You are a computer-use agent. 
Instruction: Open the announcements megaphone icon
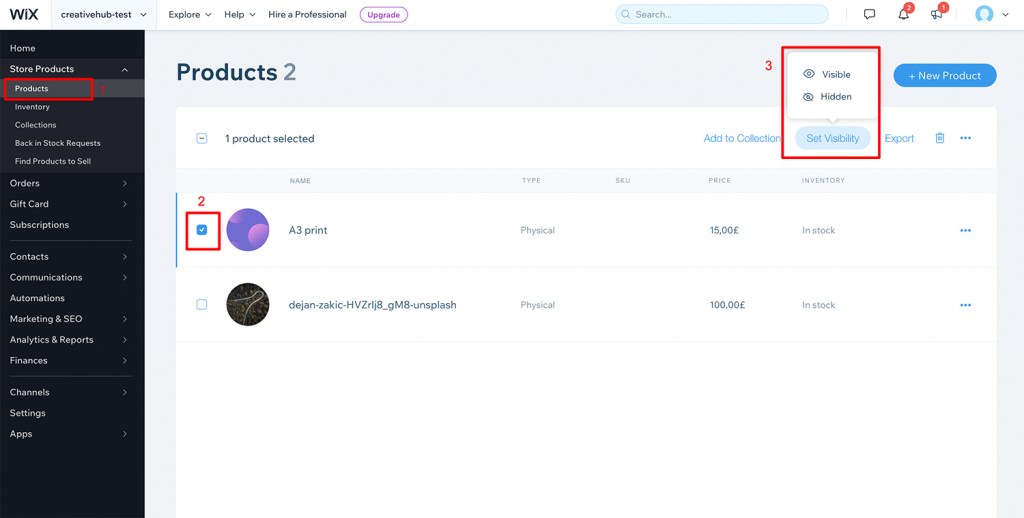coord(936,14)
